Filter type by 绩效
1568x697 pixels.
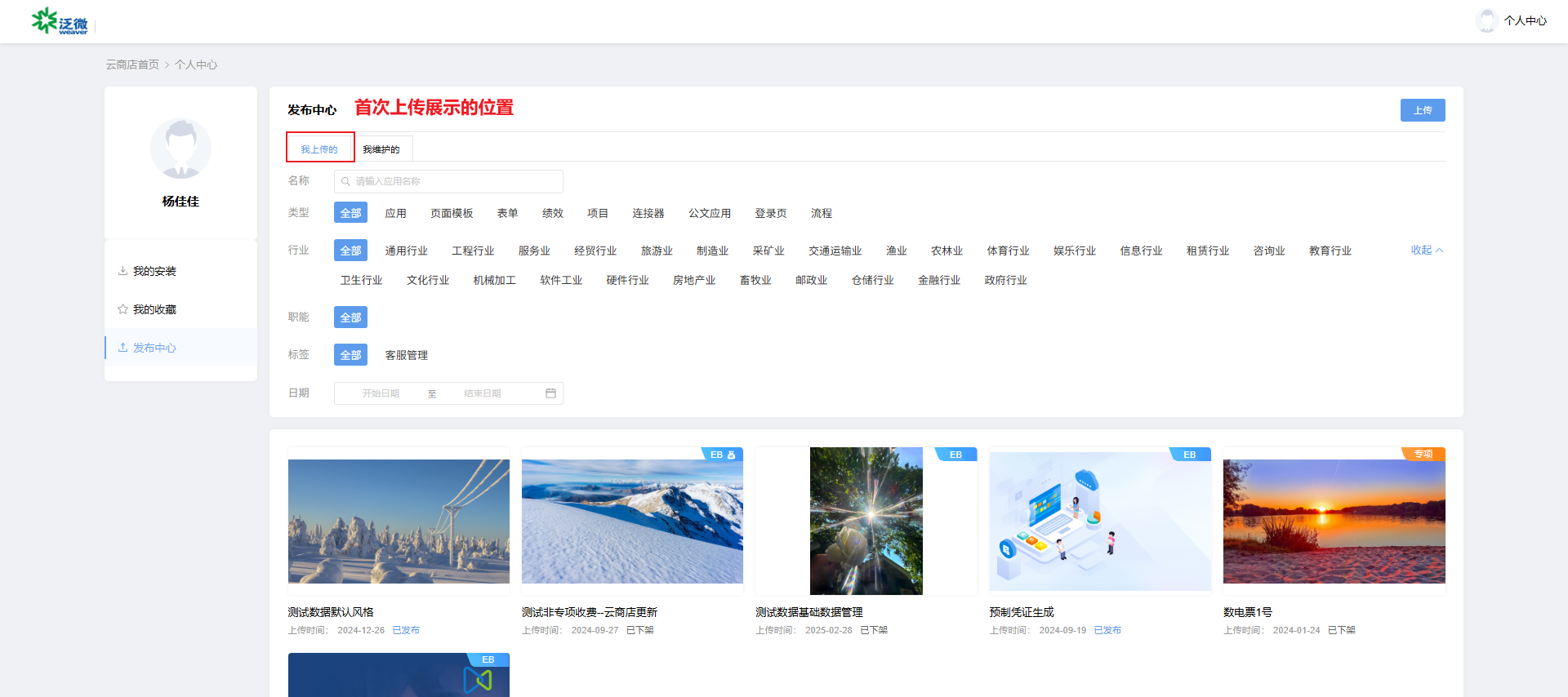[553, 213]
